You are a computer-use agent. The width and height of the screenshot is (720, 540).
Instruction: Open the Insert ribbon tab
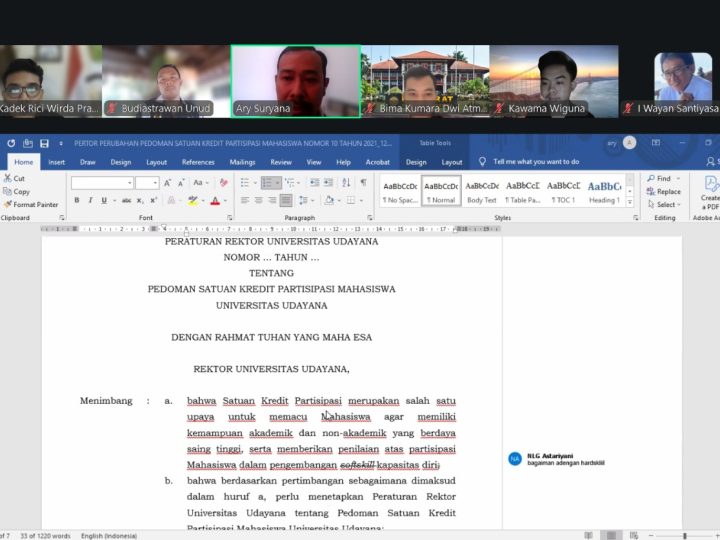pos(56,162)
